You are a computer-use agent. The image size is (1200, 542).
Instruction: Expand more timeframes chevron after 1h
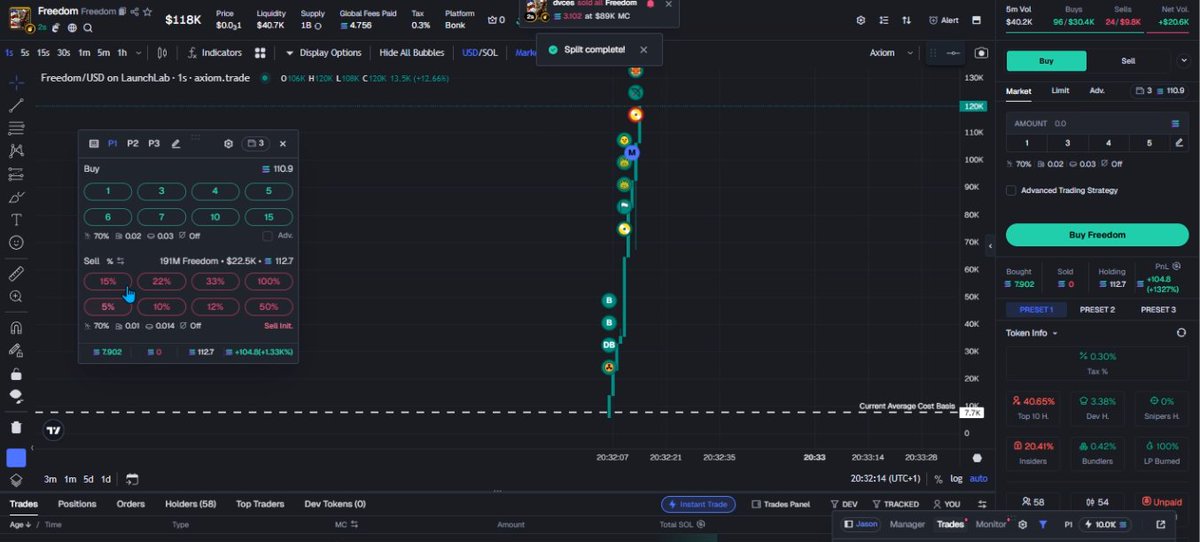pos(136,53)
